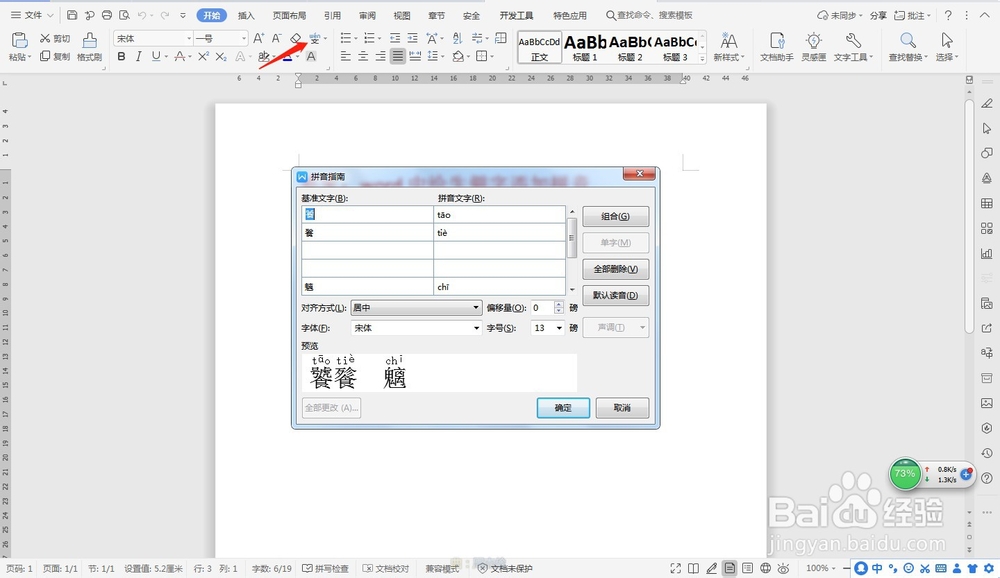
Task: Switch to the Insert (插入) tab
Action: (x=246, y=15)
